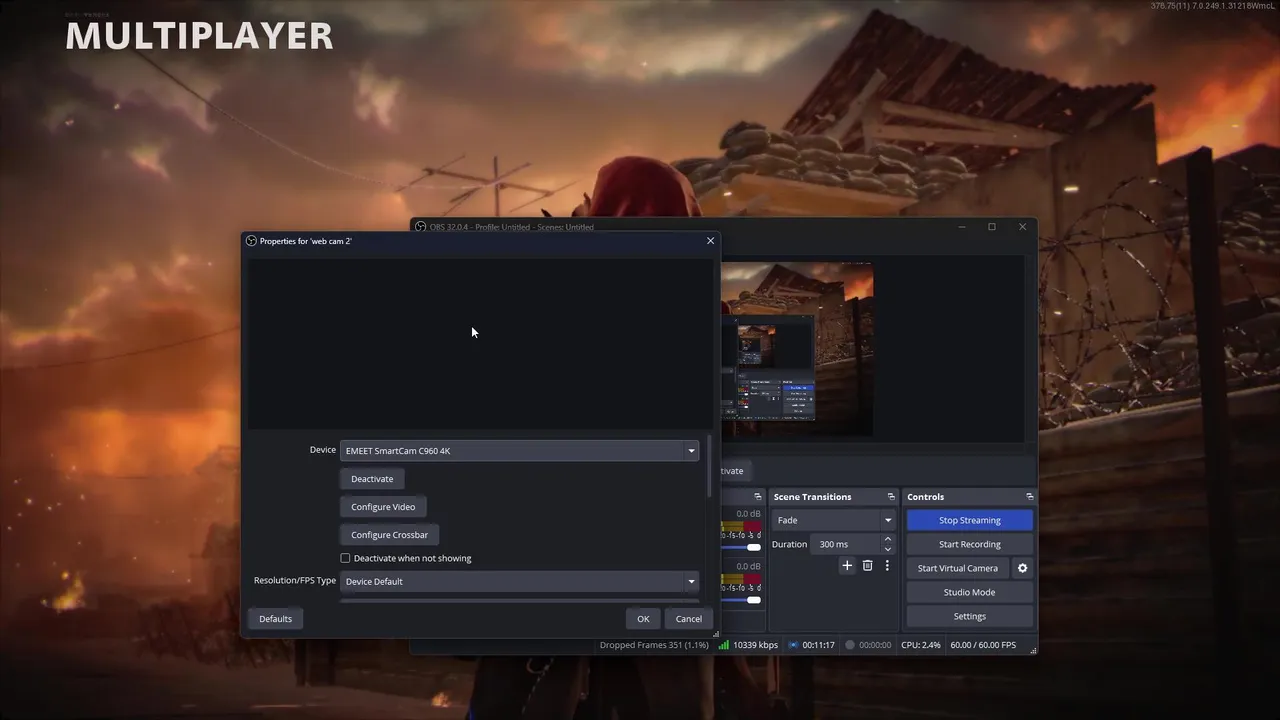Open OBS Settings from the Controls panel
This screenshot has width=1280, height=720.
pos(969,616)
